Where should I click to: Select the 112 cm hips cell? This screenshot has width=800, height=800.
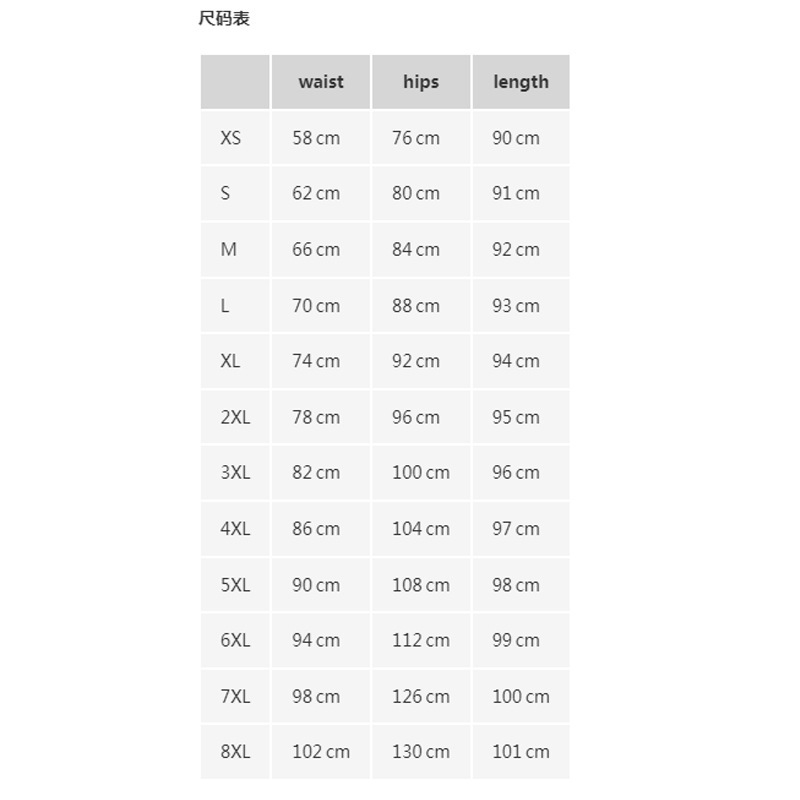(421, 640)
